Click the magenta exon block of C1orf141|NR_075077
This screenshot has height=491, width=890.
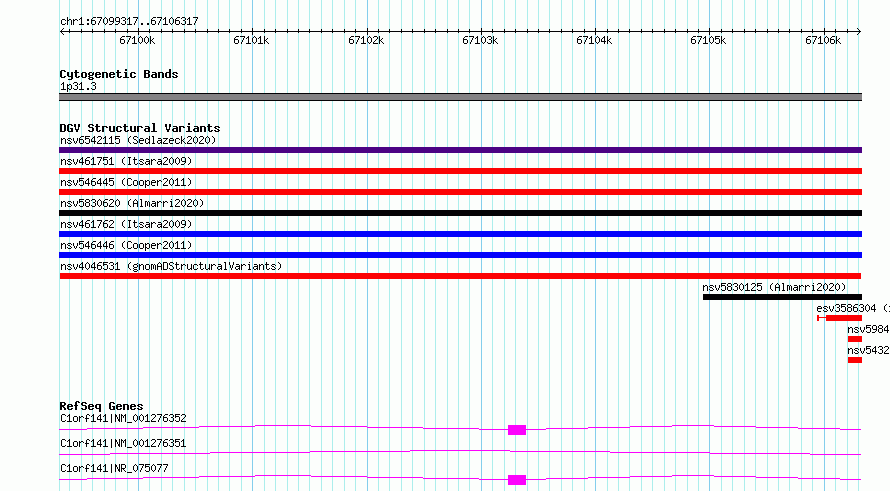pyautogui.click(x=517, y=480)
